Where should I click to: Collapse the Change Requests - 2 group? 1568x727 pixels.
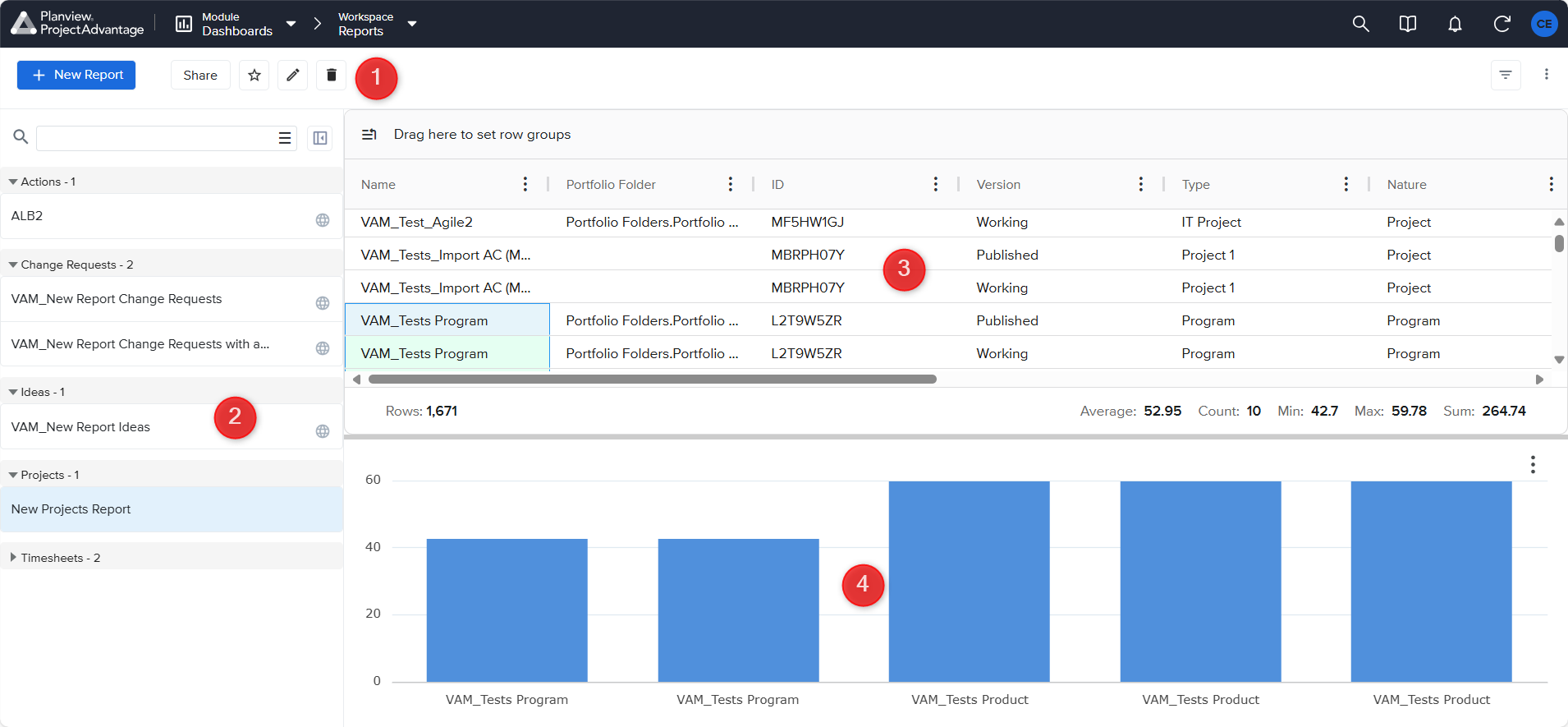tap(13, 265)
